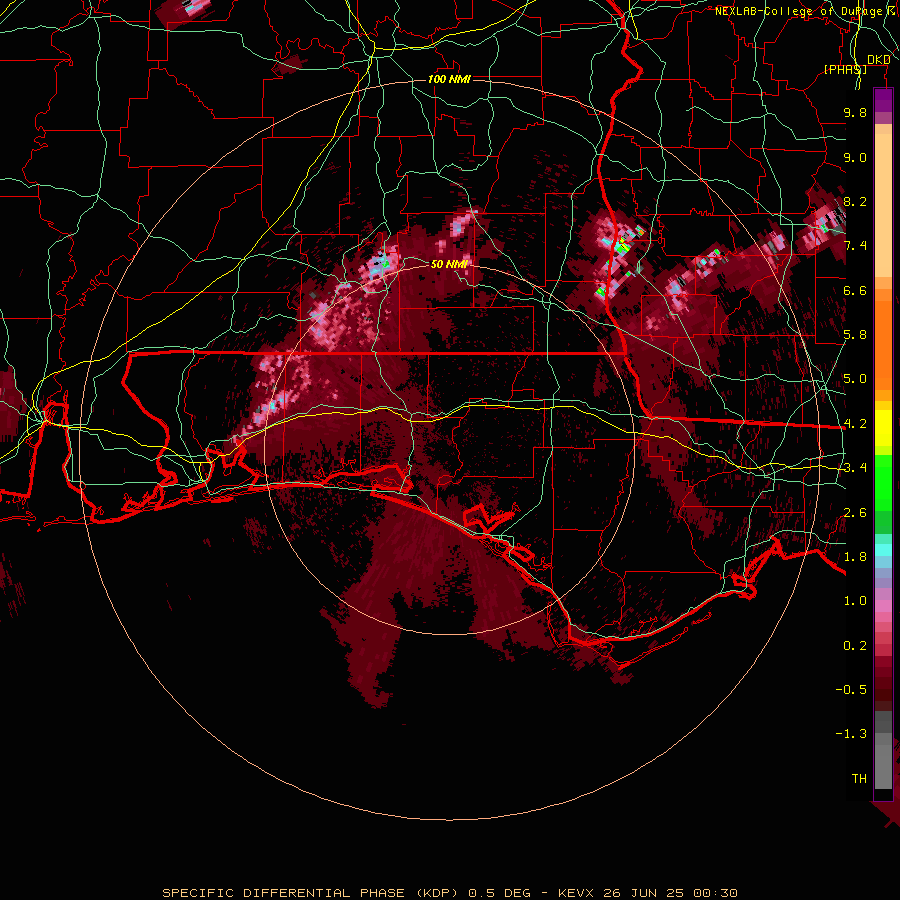Click the bright green segment of color bar

click(x=883, y=483)
